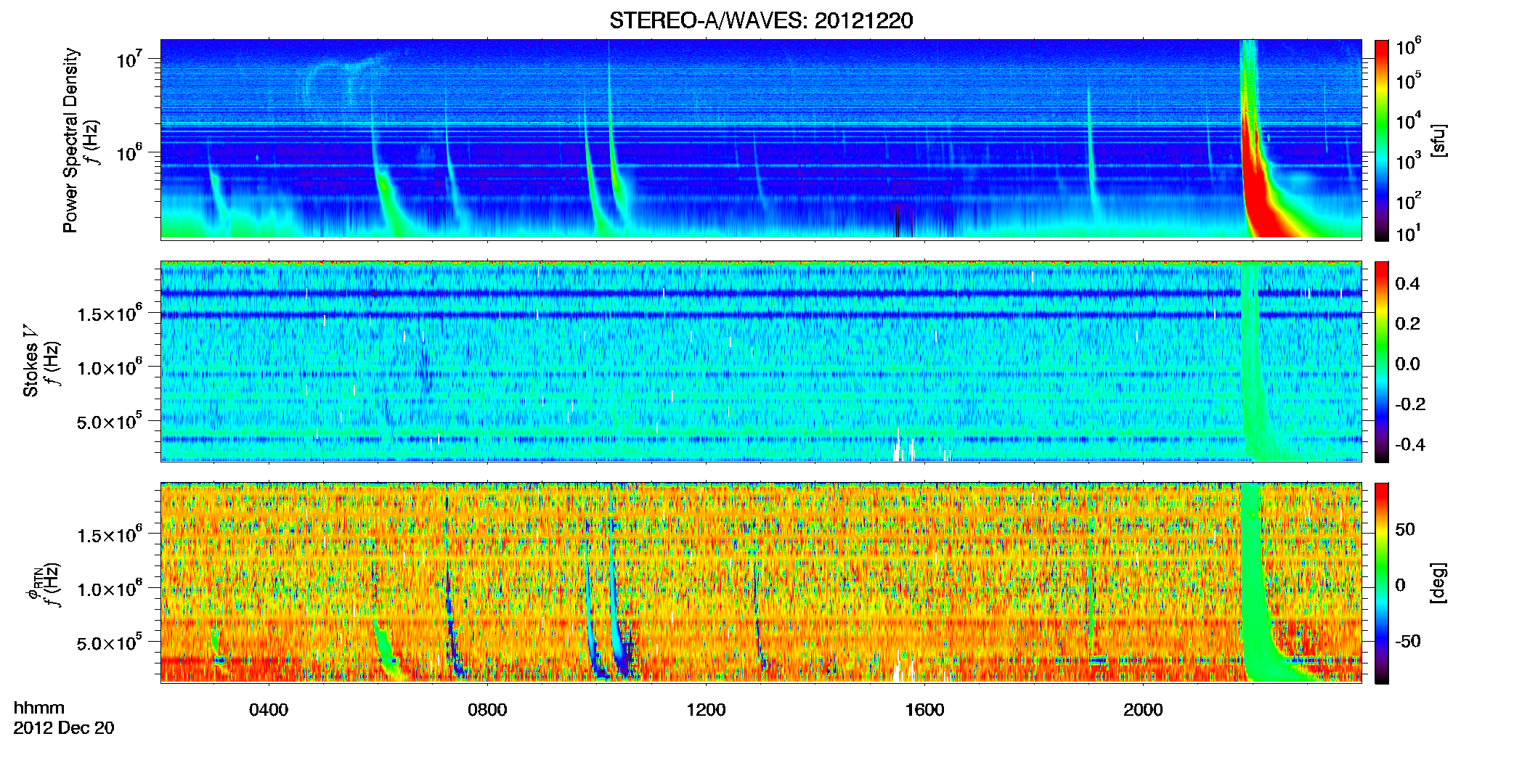Viewport: 1522px width, 784px height.
Task: Click the Stokes V spectrogram panel
Action: coord(761,362)
